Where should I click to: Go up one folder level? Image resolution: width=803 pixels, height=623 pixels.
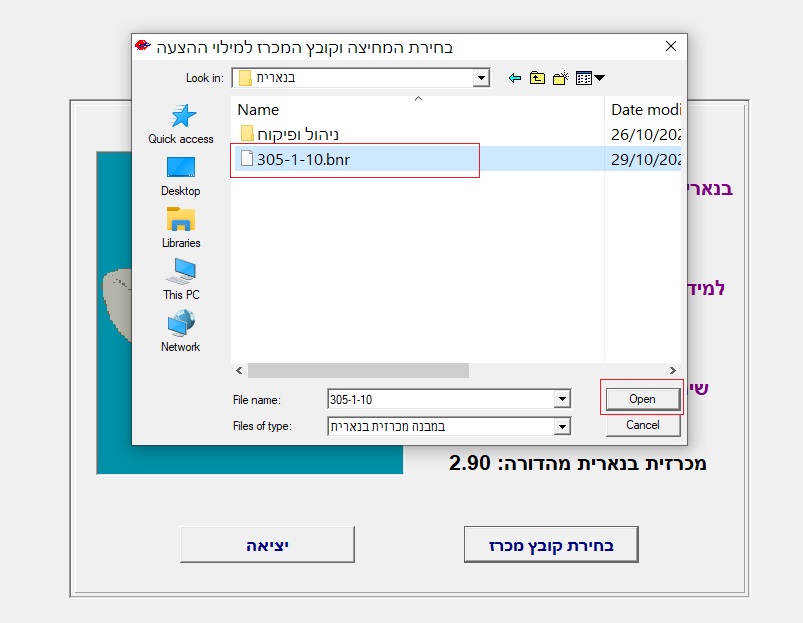click(x=538, y=78)
